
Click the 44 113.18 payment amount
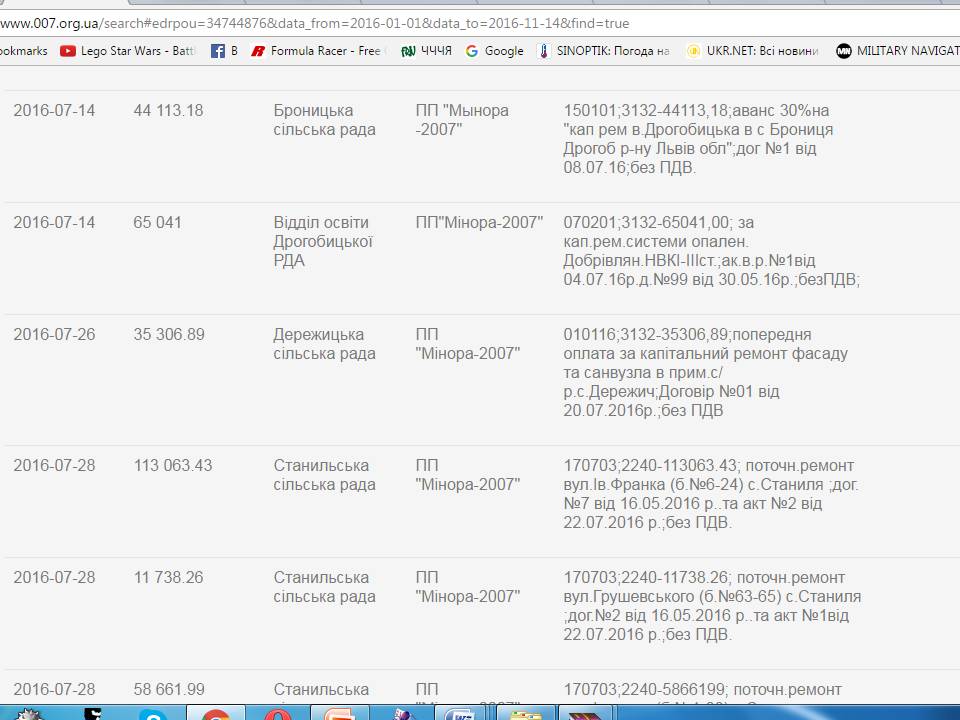pos(168,110)
